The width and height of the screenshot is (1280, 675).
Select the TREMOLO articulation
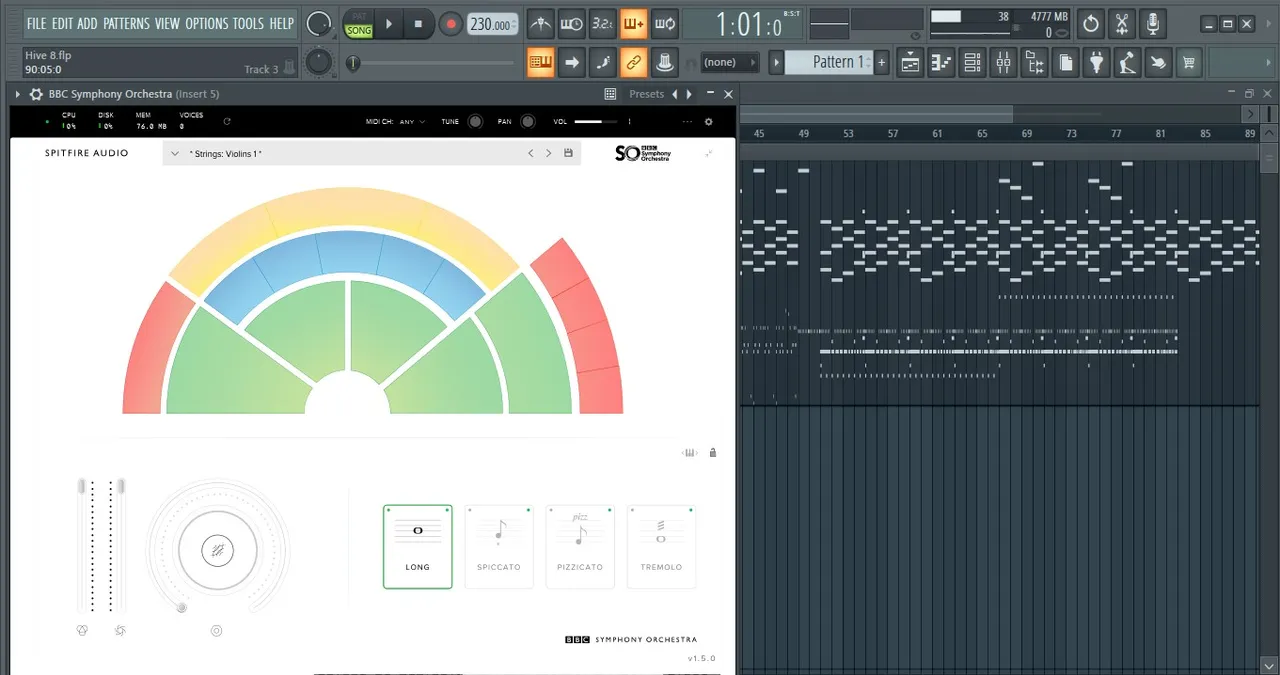[x=661, y=547]
